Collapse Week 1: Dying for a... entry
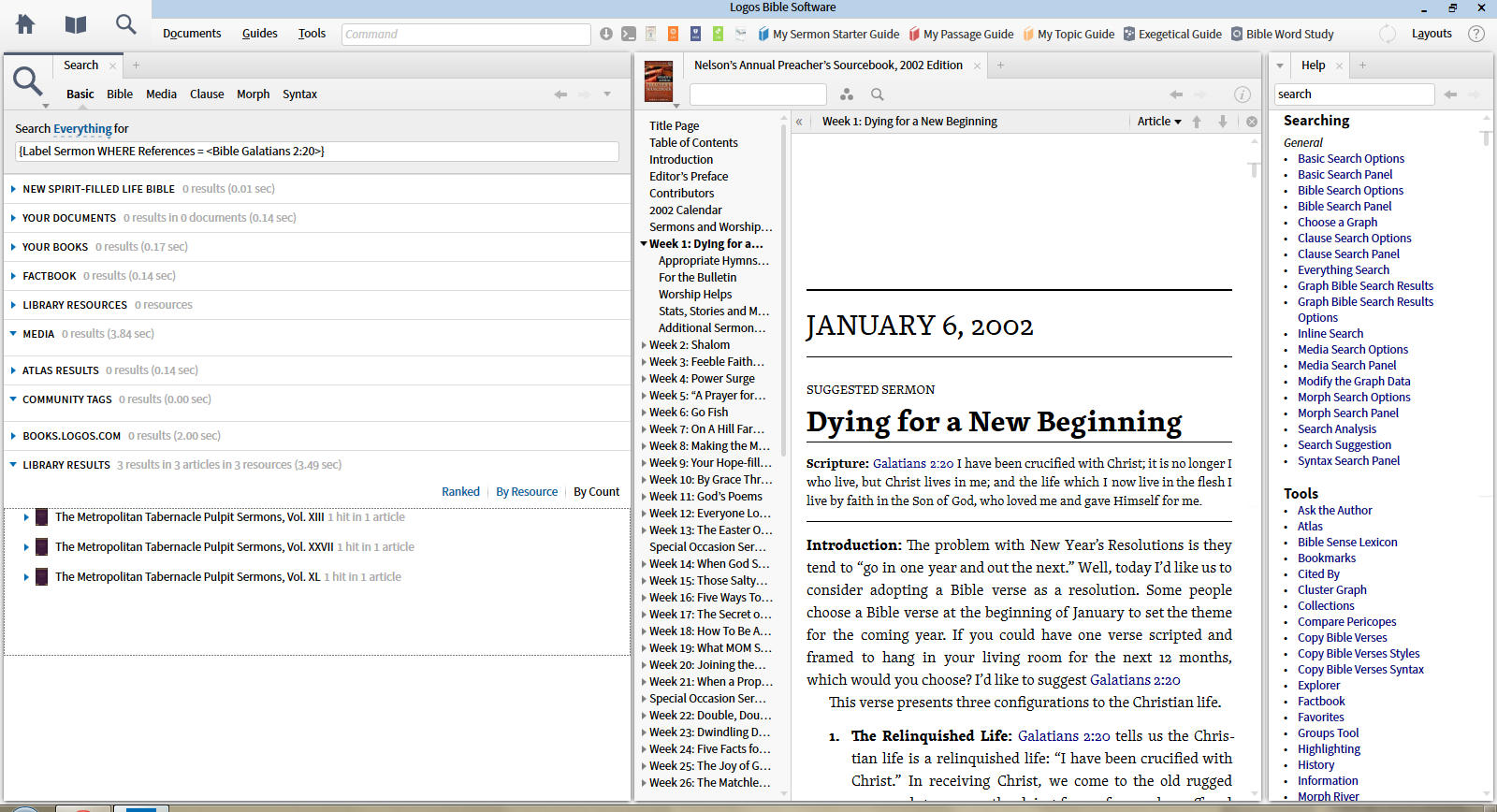This screenshot has height=812, width=1497. point(644,244)
